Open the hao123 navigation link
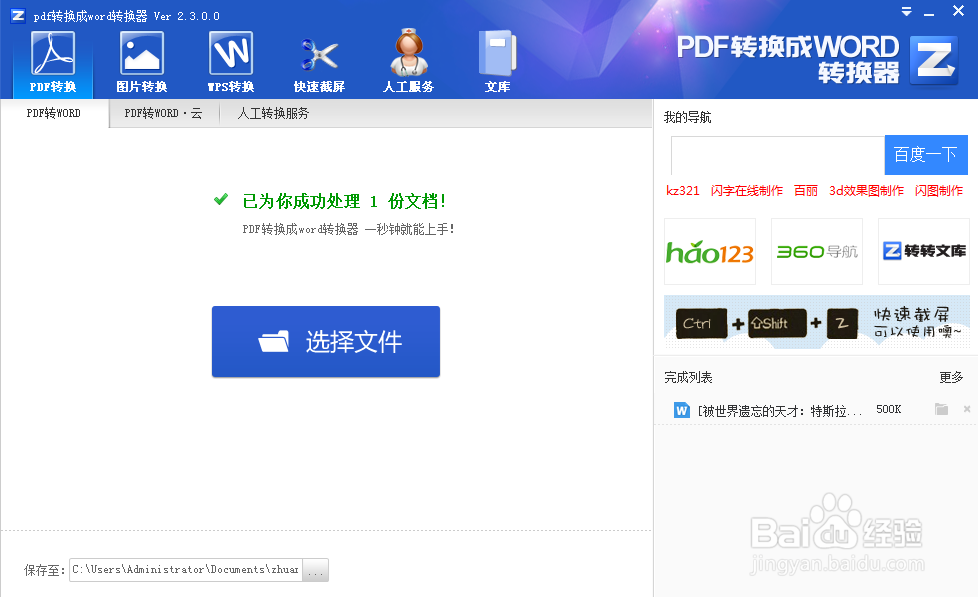Image resolution: width=978 pixels, height=597 pixels. point(710,252)
